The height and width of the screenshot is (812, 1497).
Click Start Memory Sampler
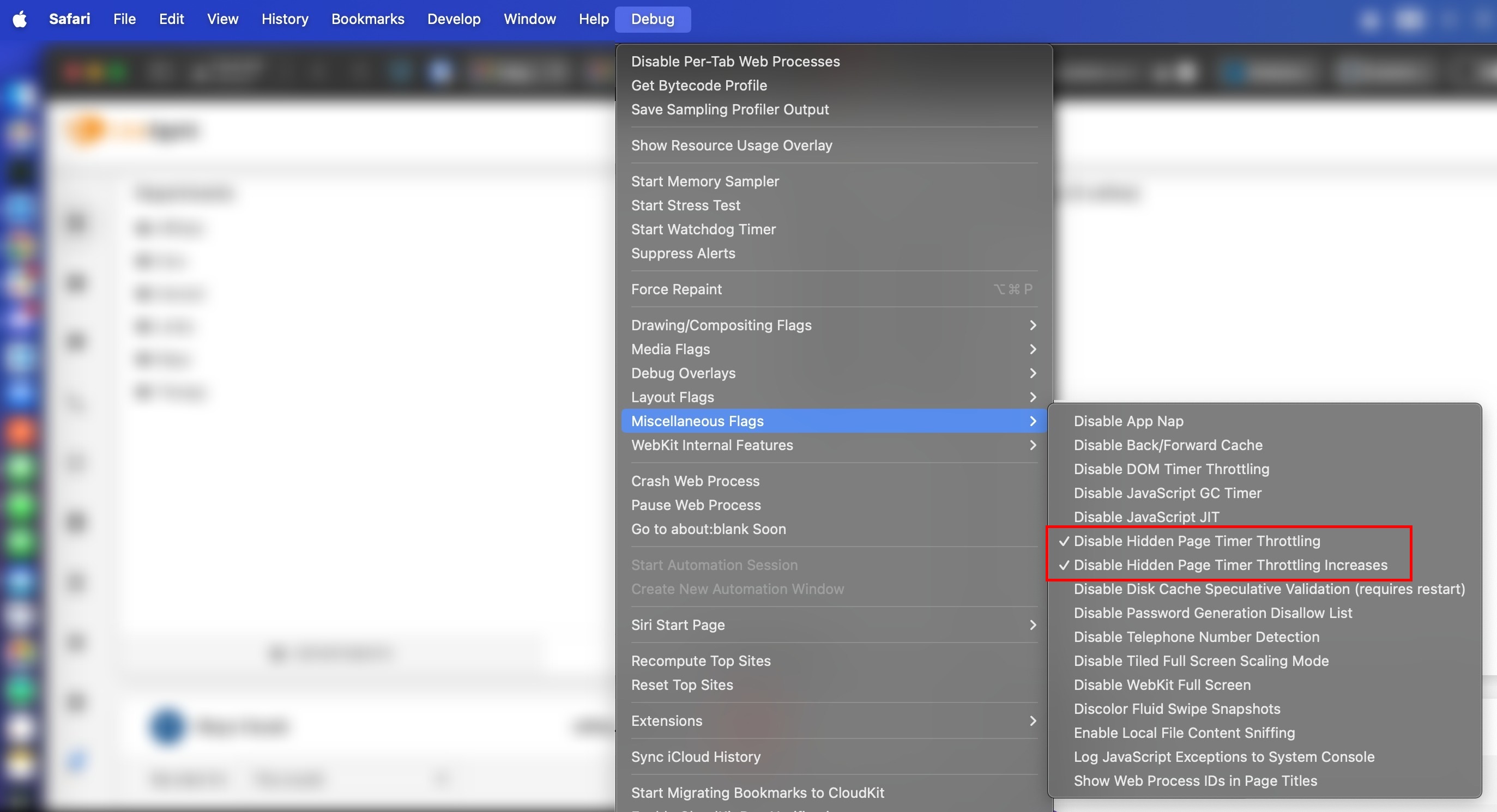(704, 181)
